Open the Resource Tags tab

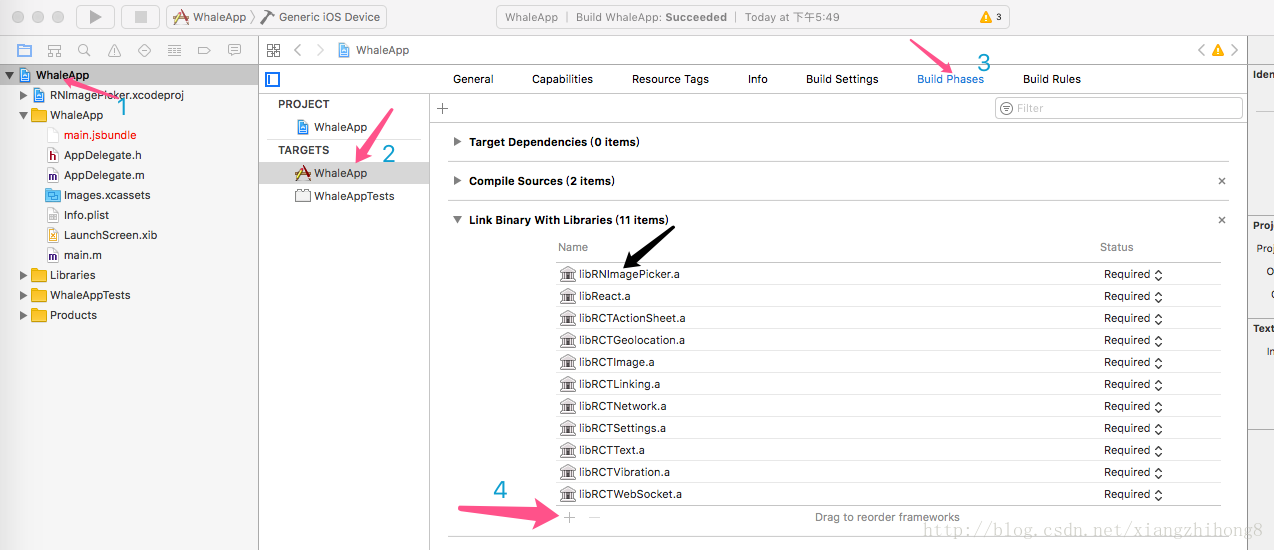click(x=670, y=79)
